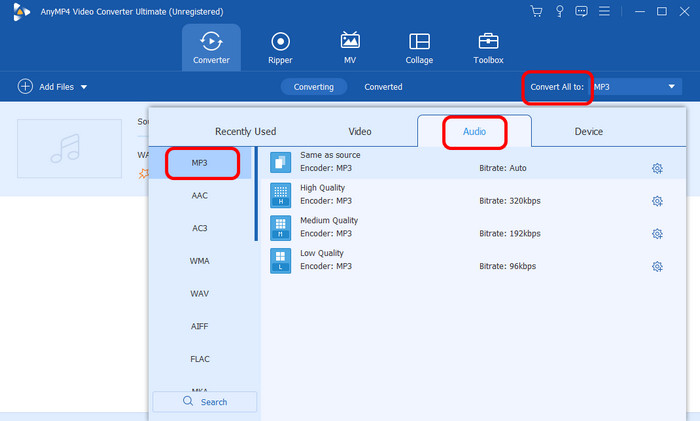Screen dimensions: 700x421
Task: Select WMA in the format list
Action: tap(200, 261)
